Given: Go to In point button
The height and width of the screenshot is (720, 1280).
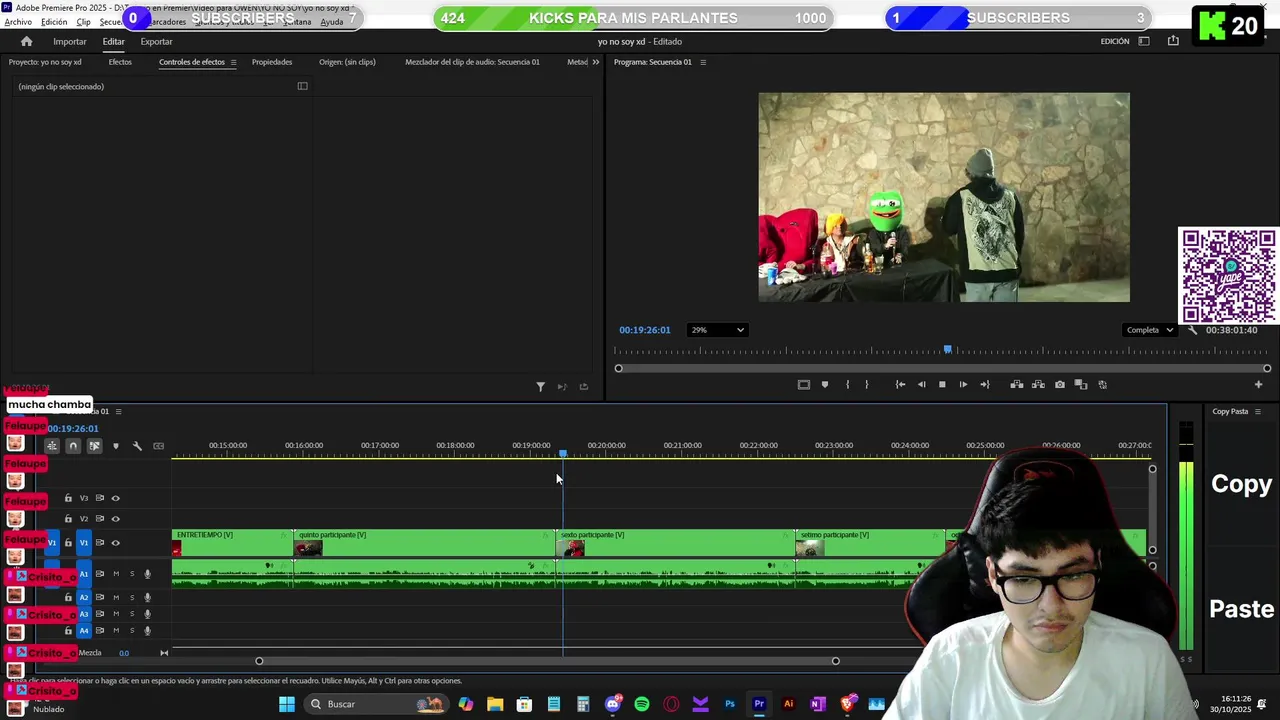Looking at the screenshot, I should [900, 385].
